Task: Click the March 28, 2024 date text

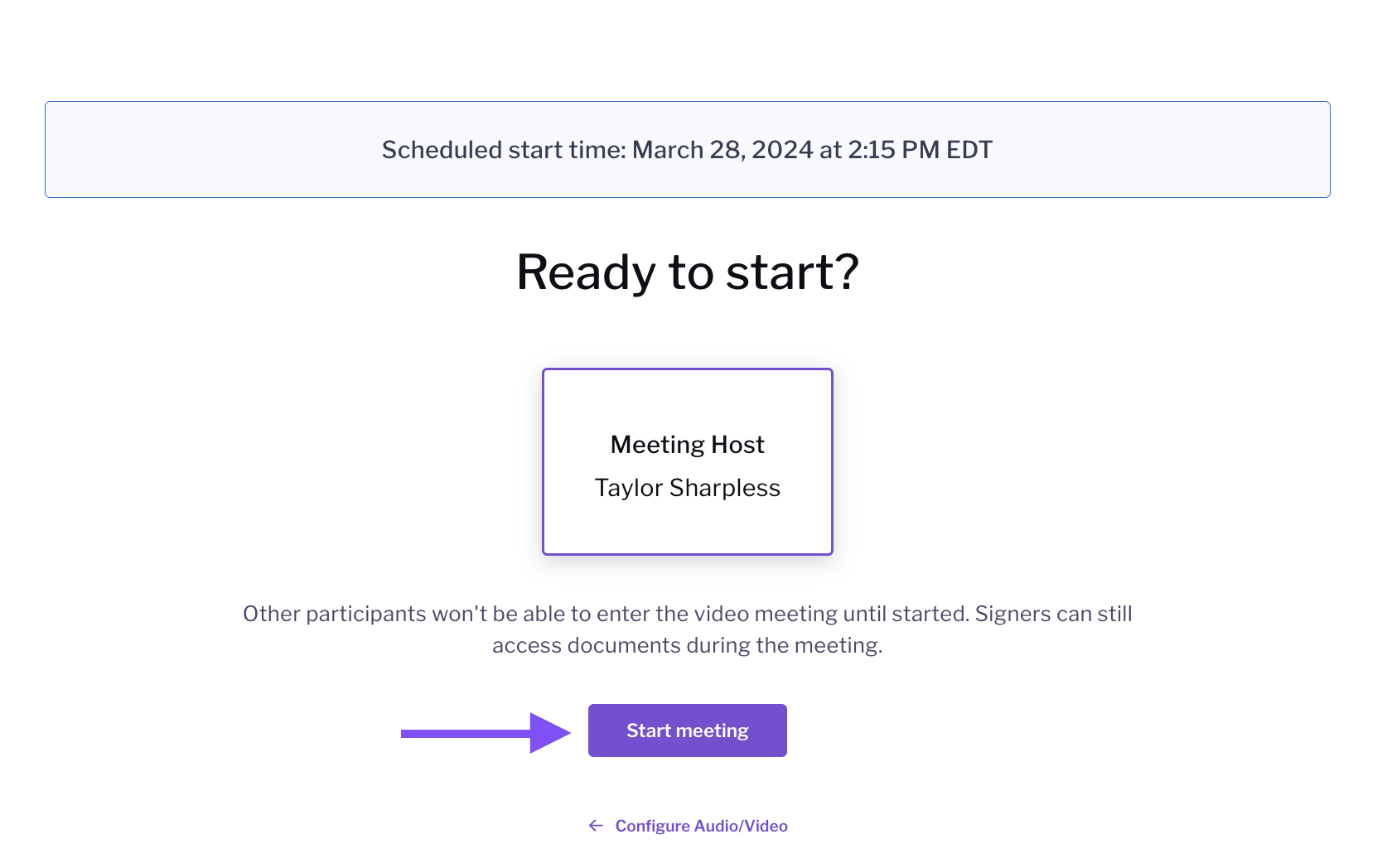Action: click(x=722, y=150)
